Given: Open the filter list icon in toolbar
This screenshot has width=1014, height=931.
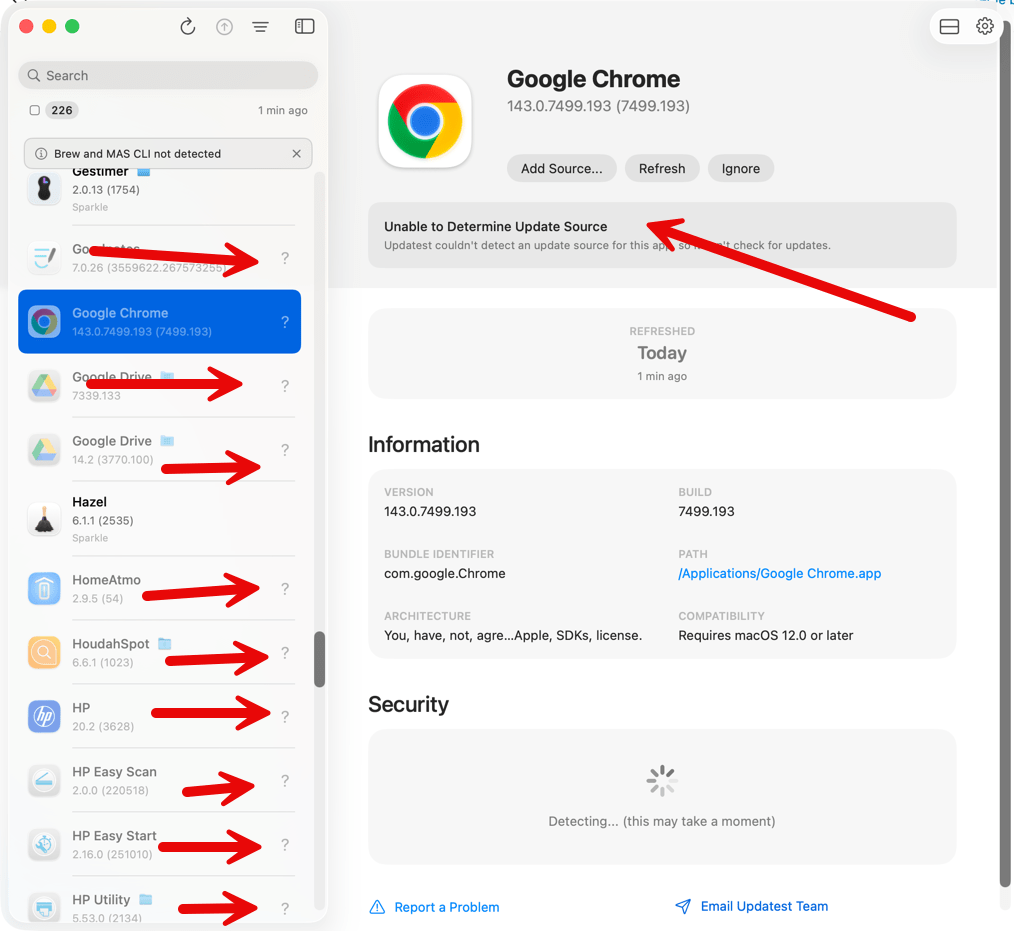Looking at the screenshot, I should pos(260,27).
